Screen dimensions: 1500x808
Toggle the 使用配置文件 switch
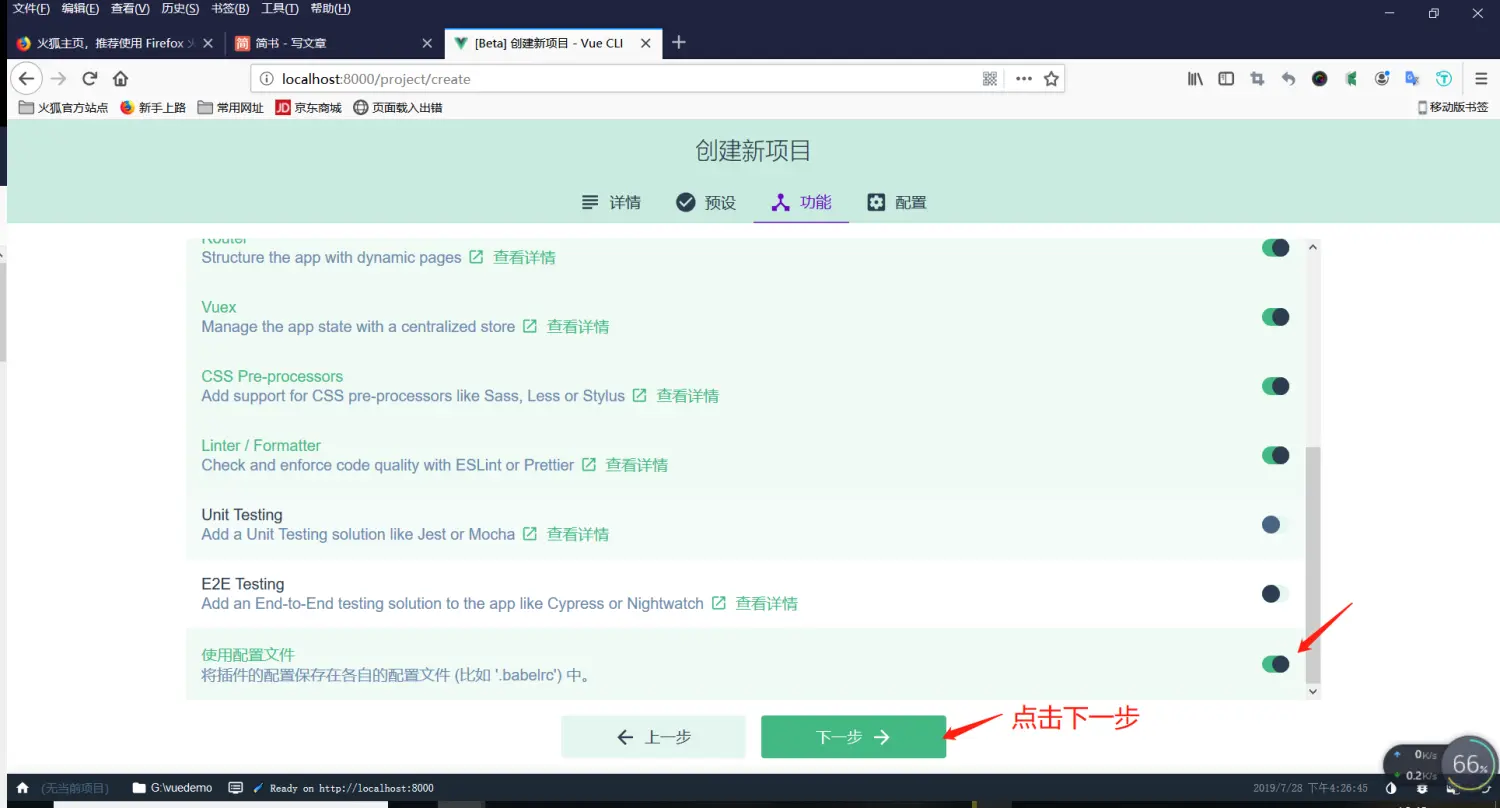click(x=1275, y=664)
